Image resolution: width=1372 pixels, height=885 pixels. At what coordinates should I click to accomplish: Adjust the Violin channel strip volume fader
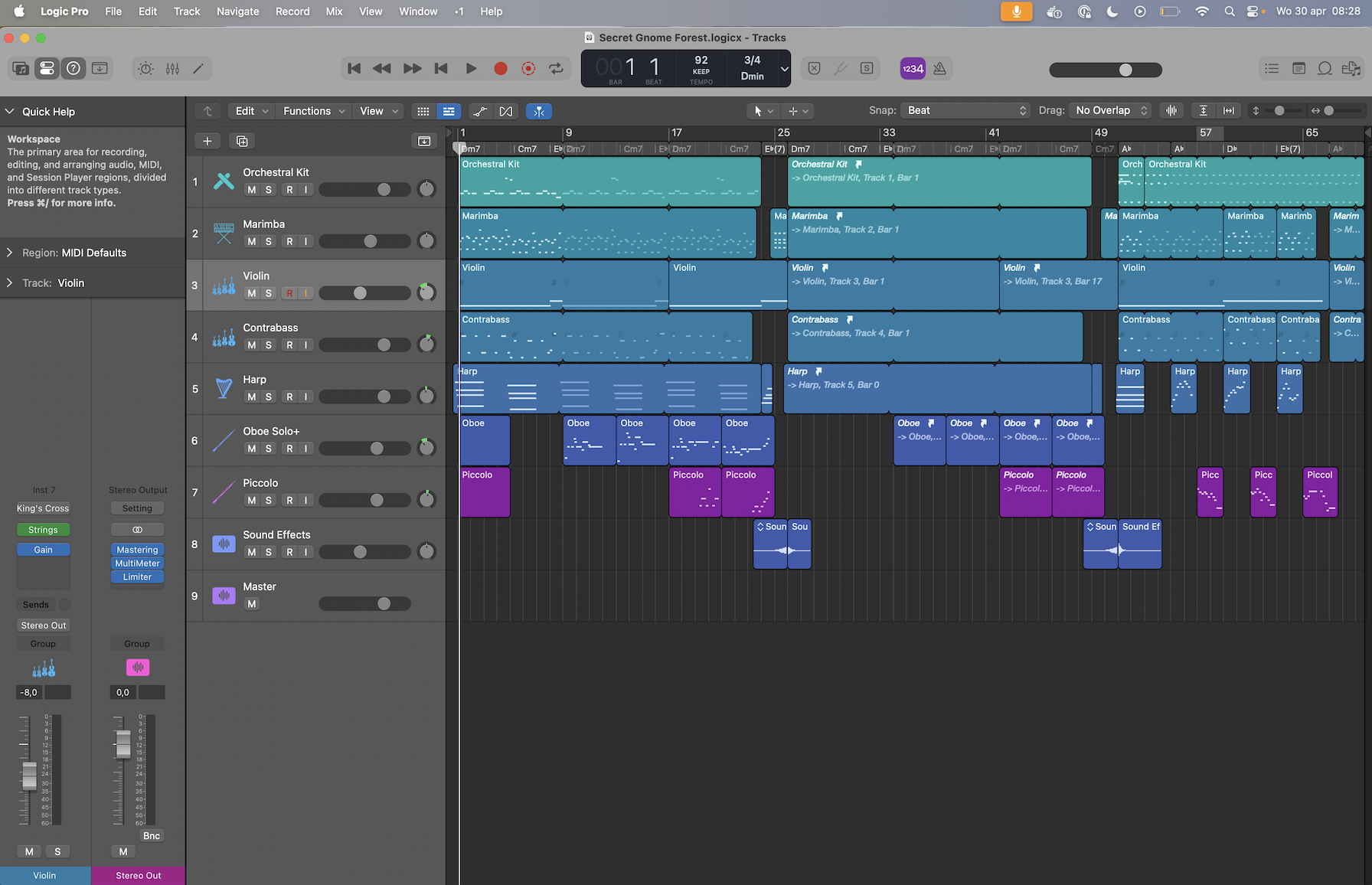[29, 776]
